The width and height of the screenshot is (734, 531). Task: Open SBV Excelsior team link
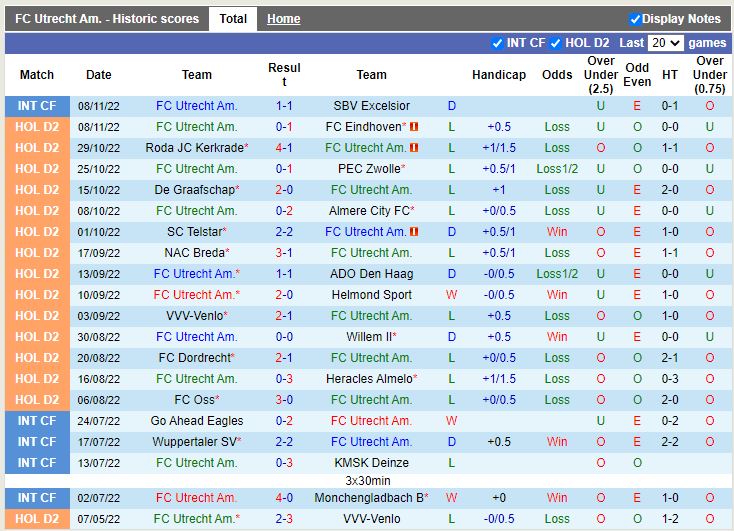(x=371, y=106)
